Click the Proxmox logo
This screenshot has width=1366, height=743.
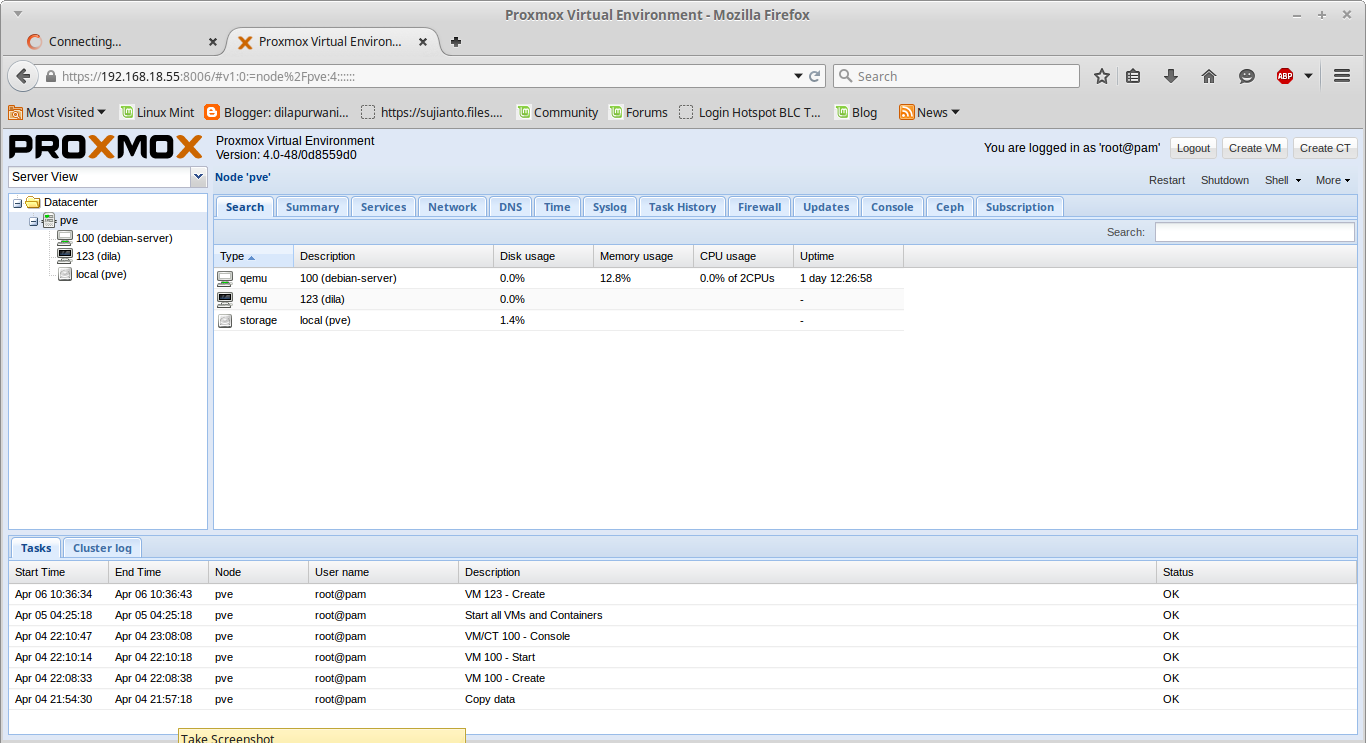point(106,148)
